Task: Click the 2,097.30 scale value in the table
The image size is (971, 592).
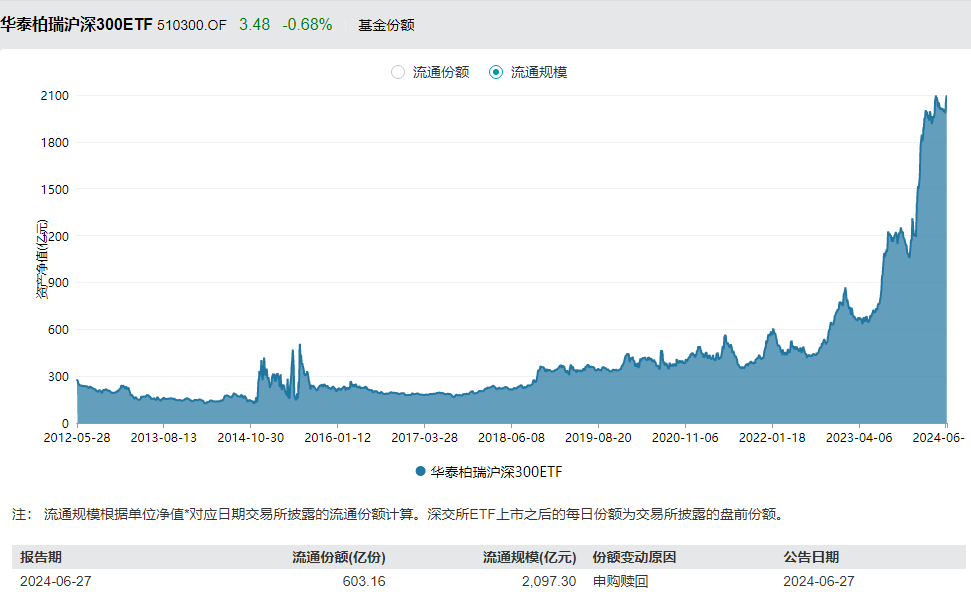Action: (549, 580)
